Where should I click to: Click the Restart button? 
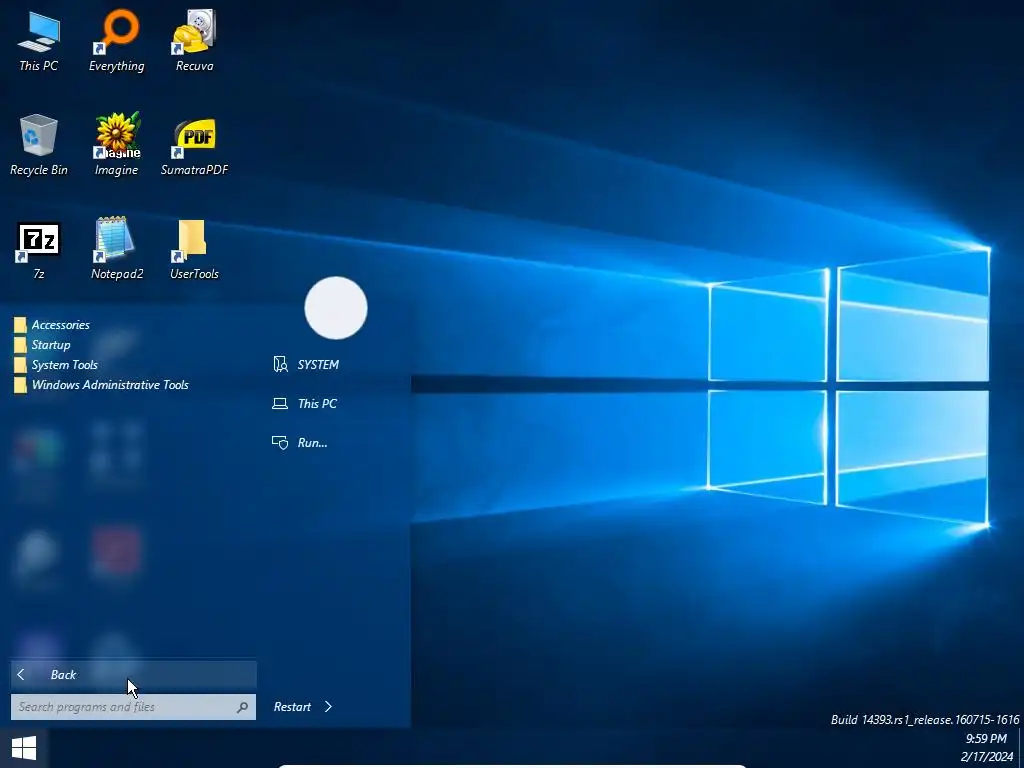[292, 707]
